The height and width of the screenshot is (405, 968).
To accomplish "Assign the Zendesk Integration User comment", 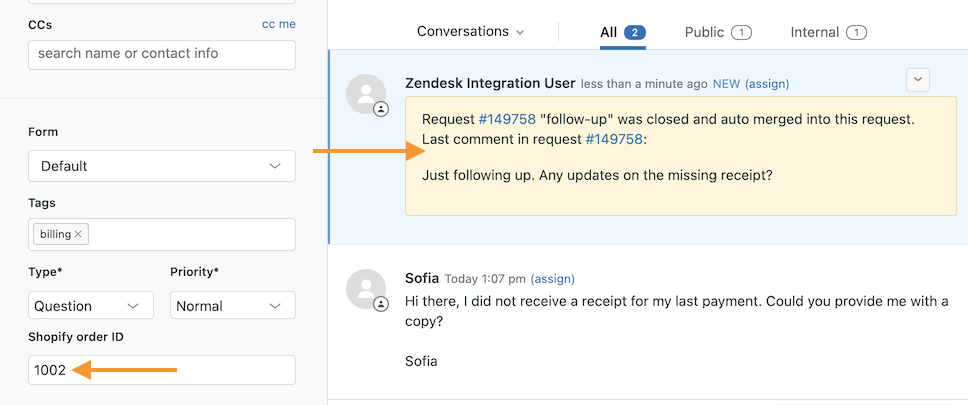I will coord(767,83).
